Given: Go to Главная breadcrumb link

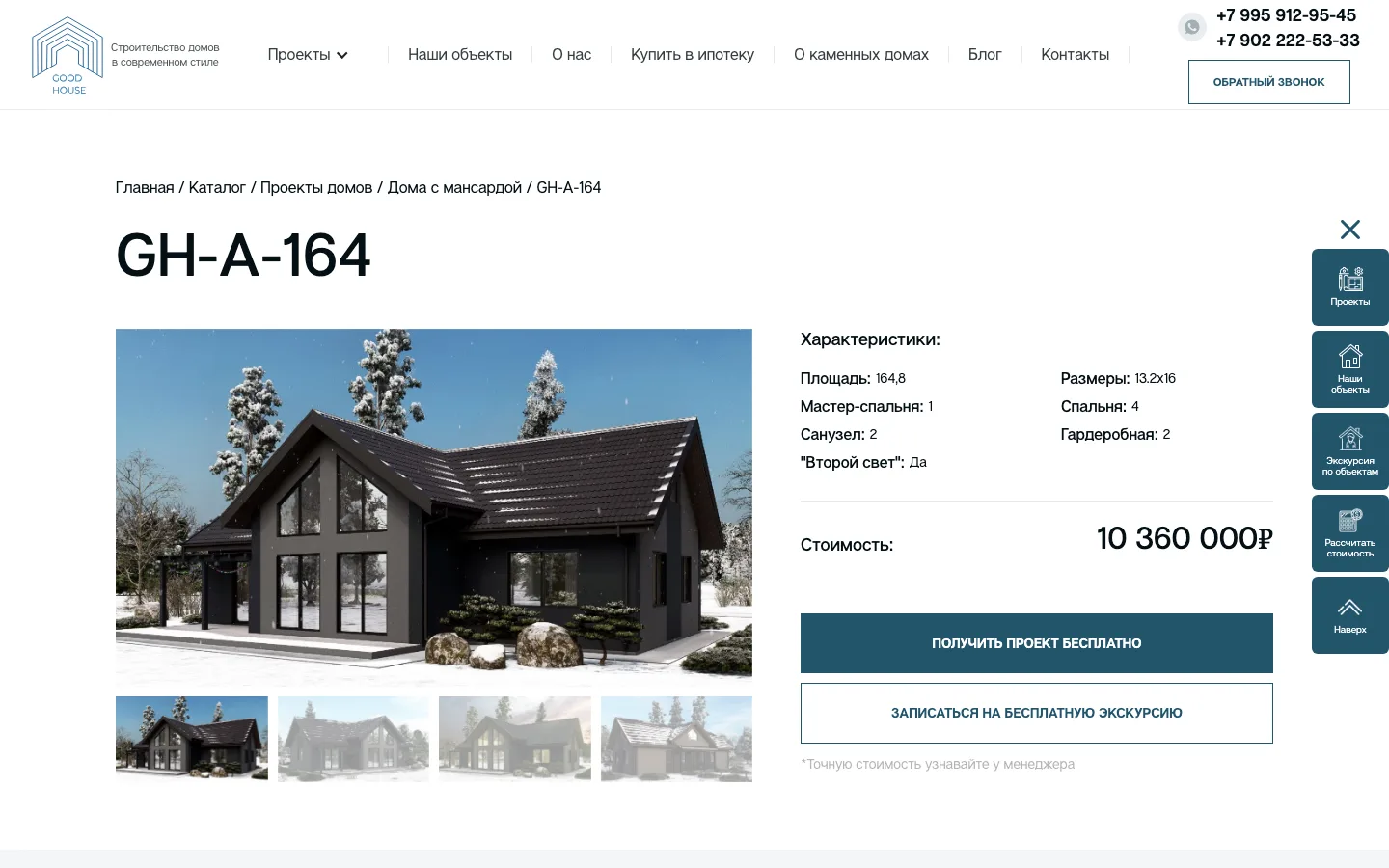Looking at the screenshot, I should click(x=145, y=187).
